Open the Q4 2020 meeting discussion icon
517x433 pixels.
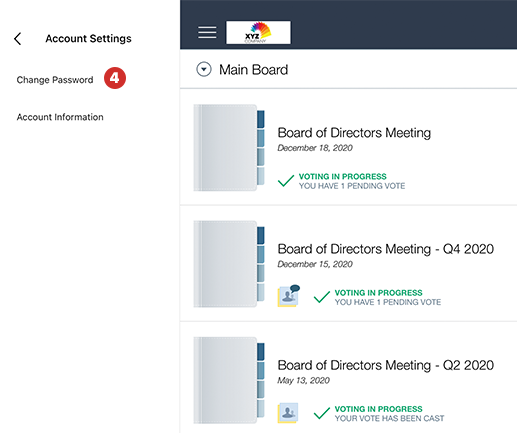click(x=289, y=296)
